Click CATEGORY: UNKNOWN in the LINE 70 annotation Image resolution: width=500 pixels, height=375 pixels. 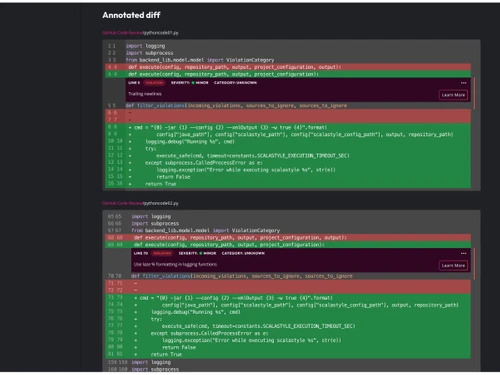coord(243,253)
